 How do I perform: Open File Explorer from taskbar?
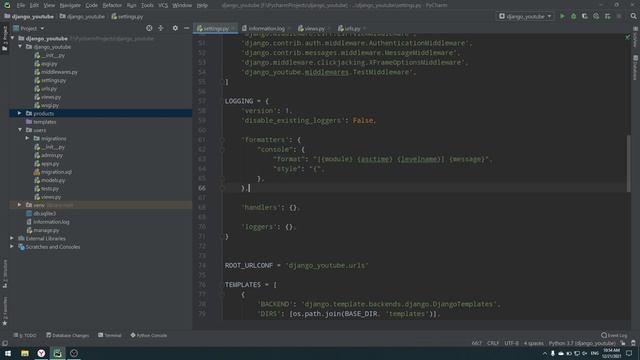coord(24,353)
